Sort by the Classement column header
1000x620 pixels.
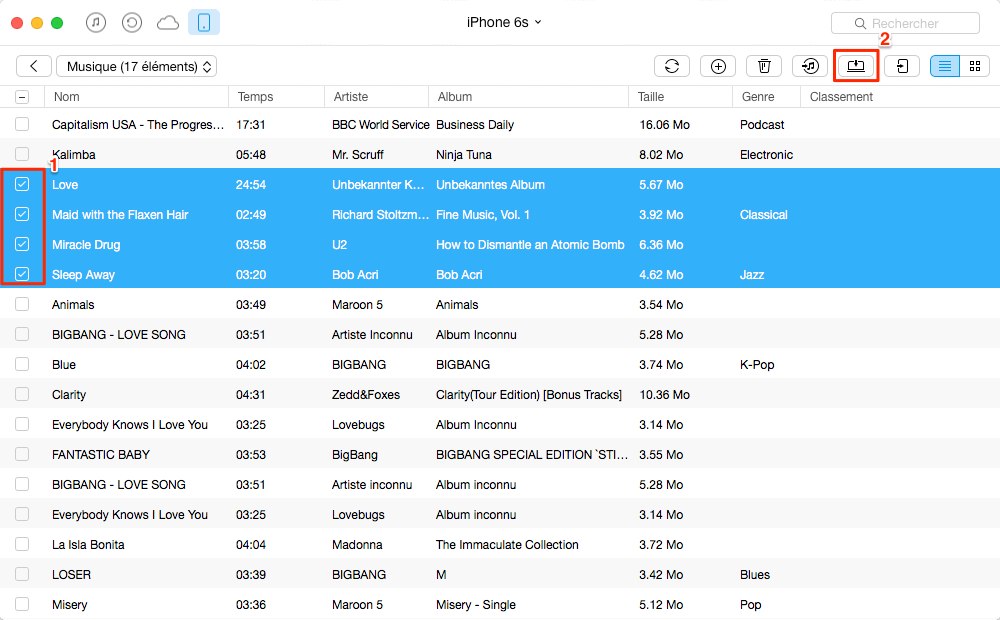[x=900, y=97]
